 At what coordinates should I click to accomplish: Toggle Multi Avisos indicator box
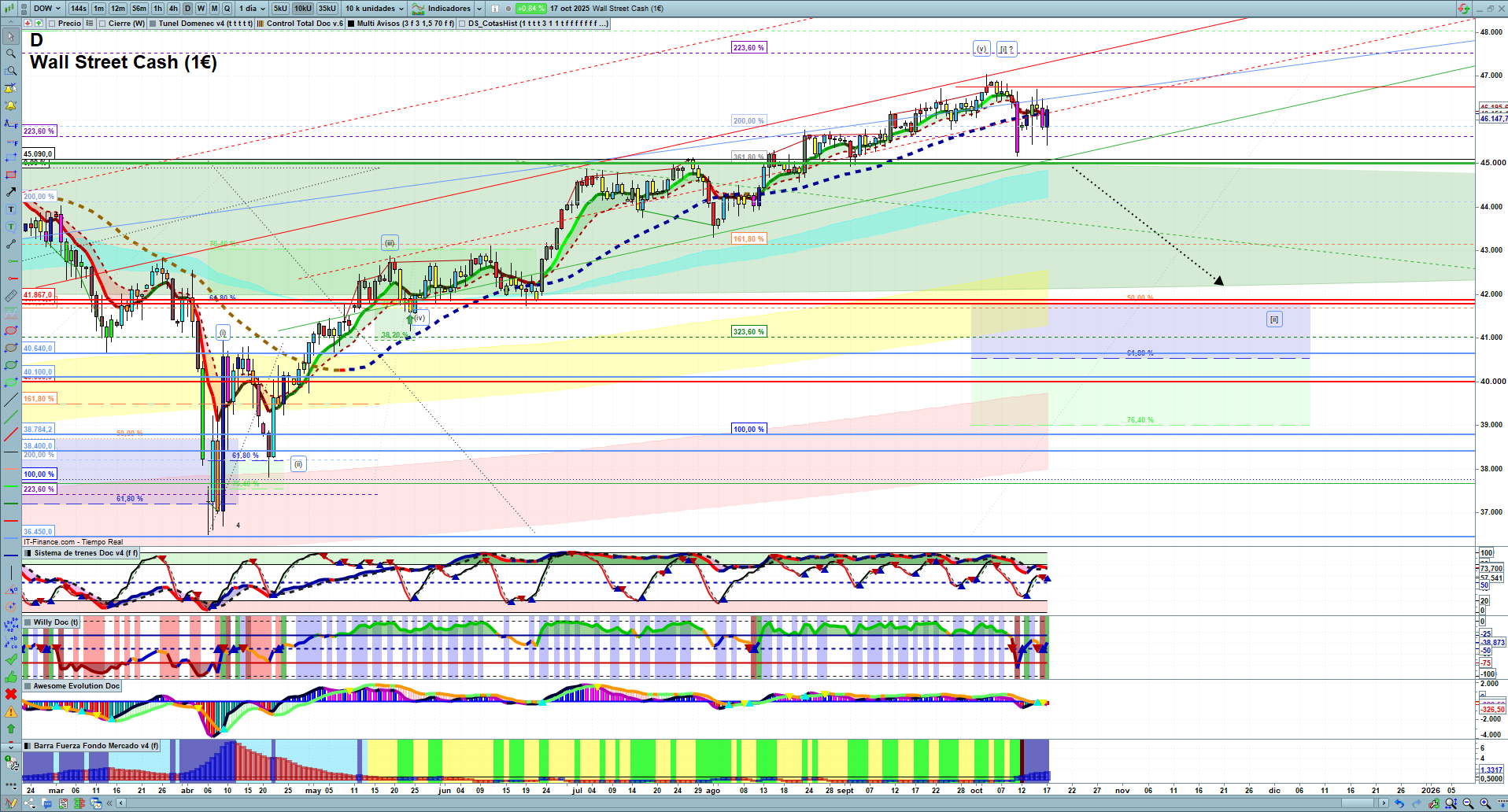351,24
